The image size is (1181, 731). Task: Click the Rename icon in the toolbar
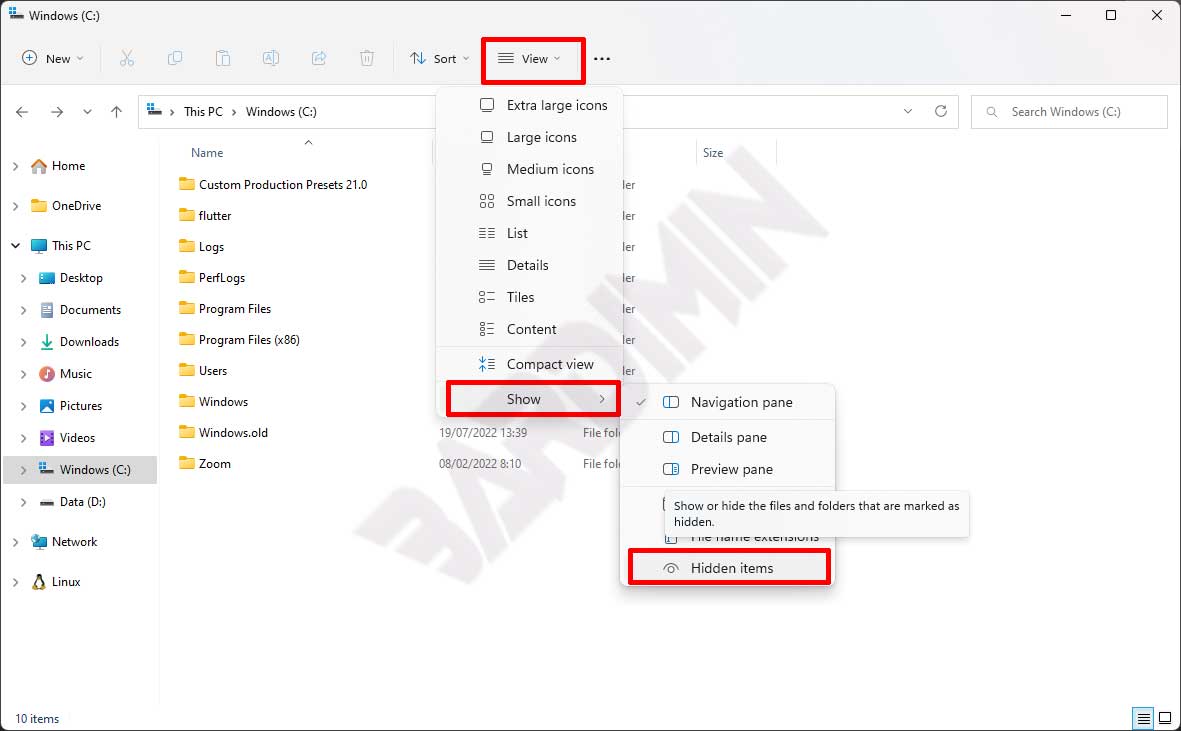pos(271,58)
